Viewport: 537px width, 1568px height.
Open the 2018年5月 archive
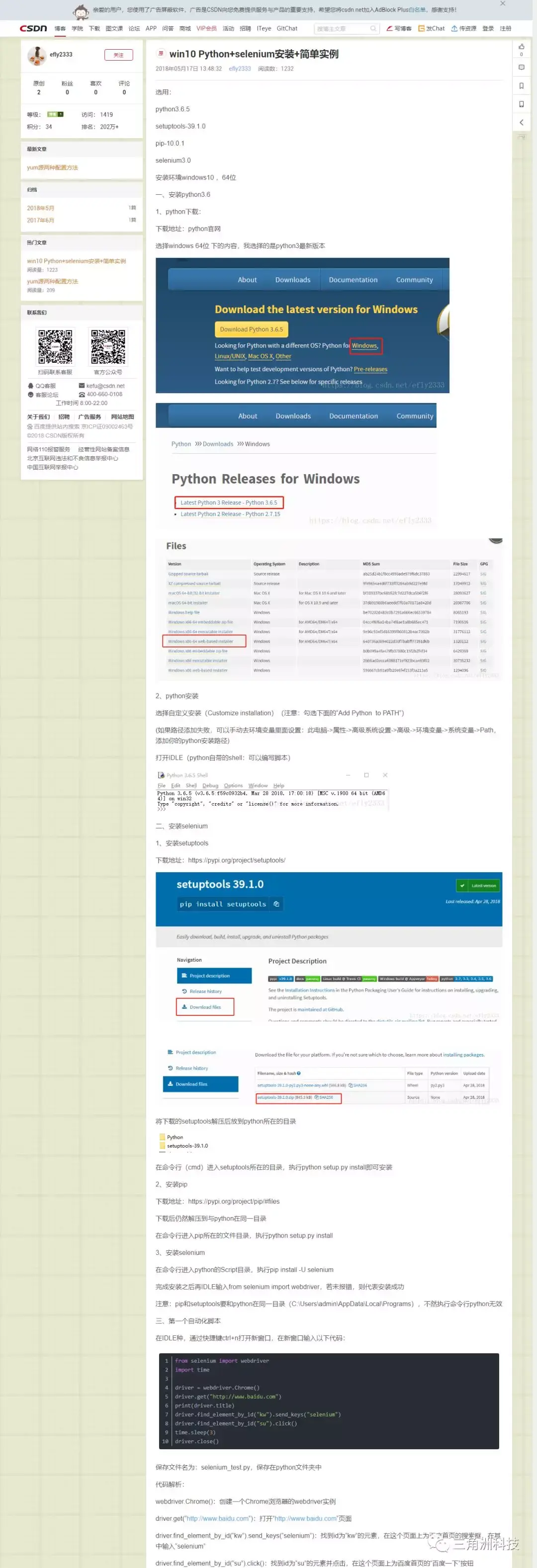click(40, 208)
